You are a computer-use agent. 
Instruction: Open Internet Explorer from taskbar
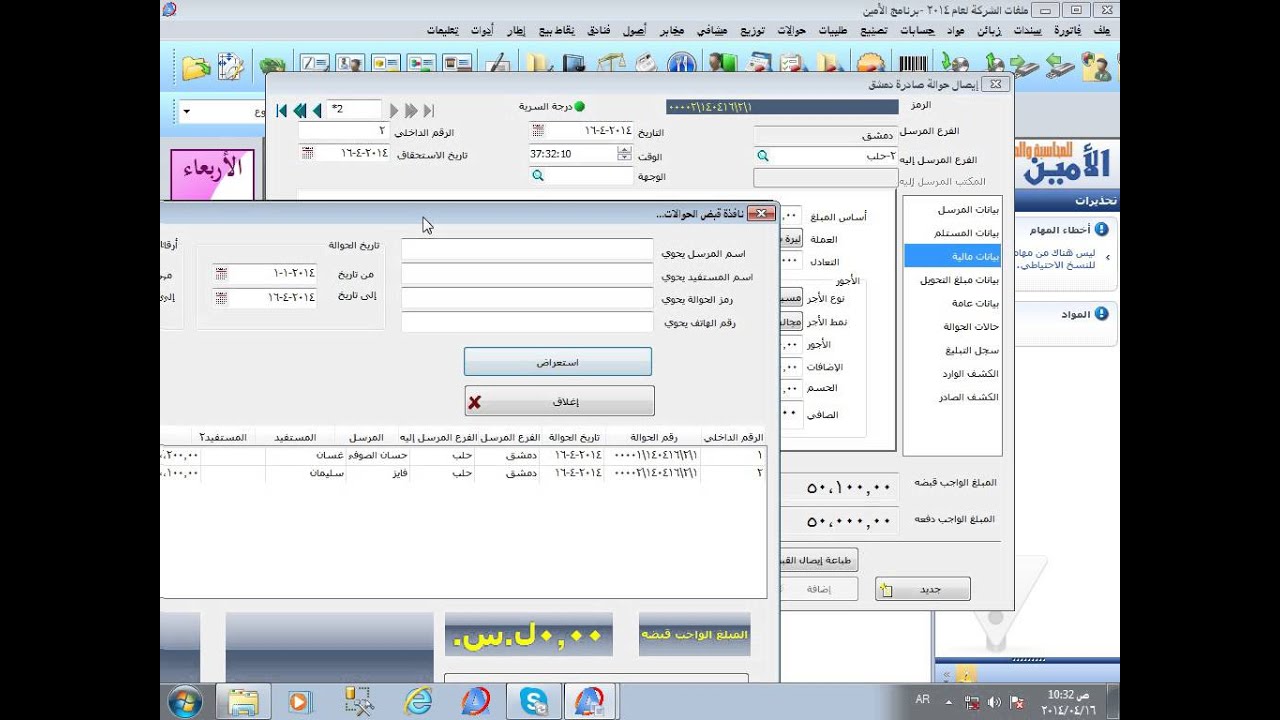point(417,701)
